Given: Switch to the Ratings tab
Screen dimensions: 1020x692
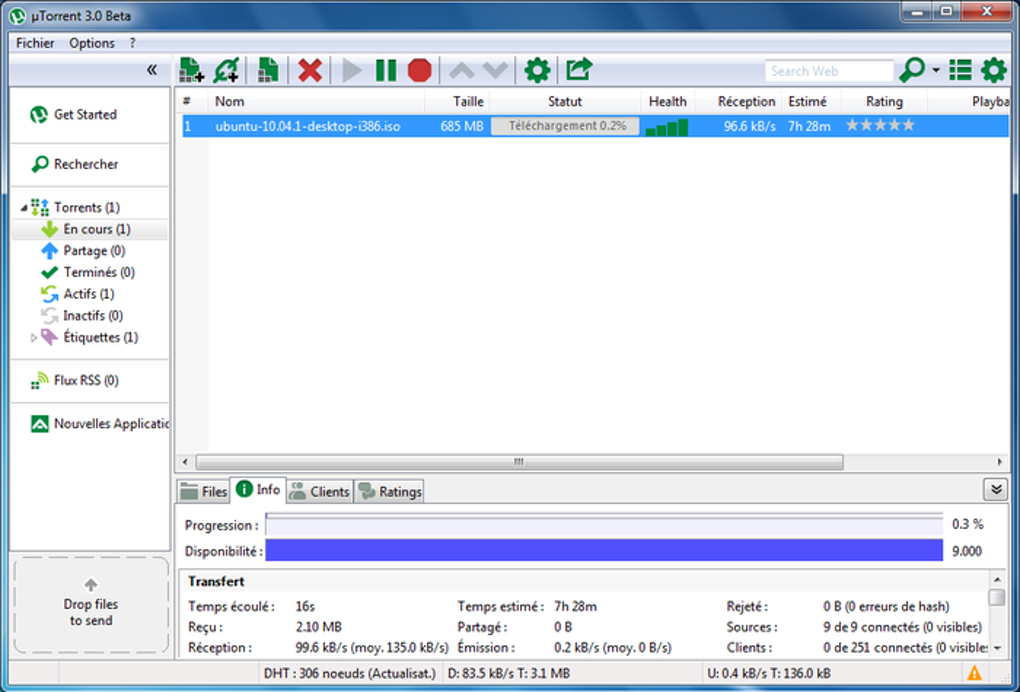Looking at the screenshot, I should [390, 492].
